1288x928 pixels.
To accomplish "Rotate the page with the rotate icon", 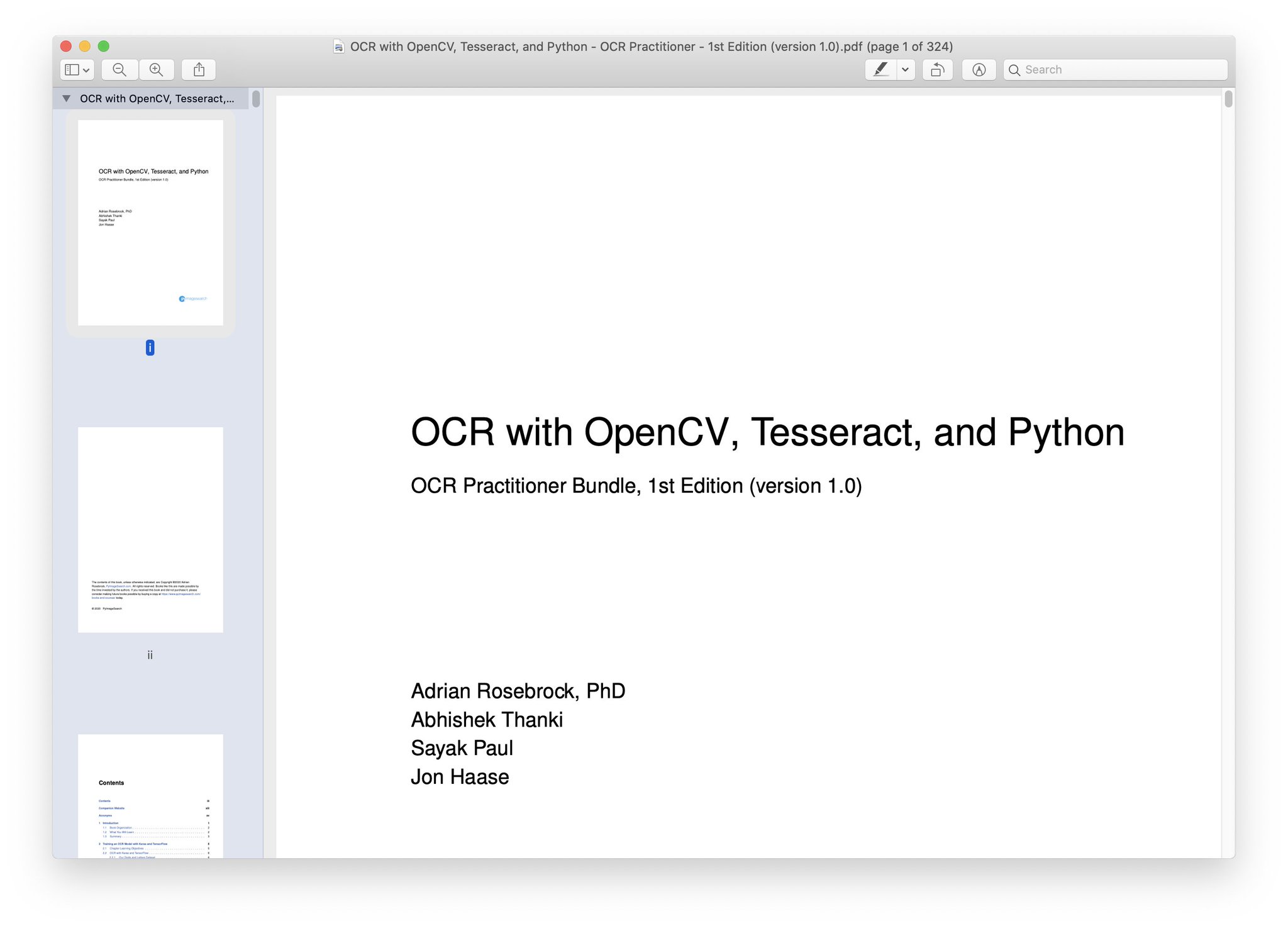I will click(938, 70).
